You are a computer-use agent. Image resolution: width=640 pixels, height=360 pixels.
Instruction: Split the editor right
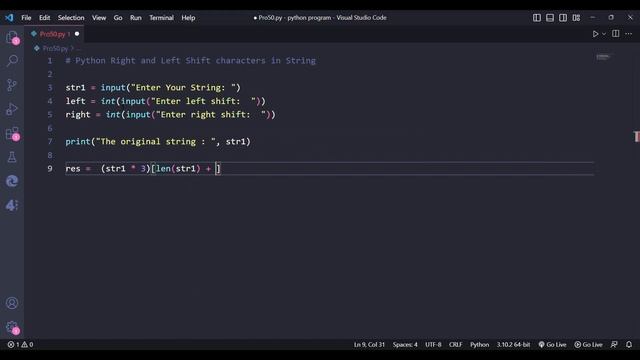click(616, 33)
